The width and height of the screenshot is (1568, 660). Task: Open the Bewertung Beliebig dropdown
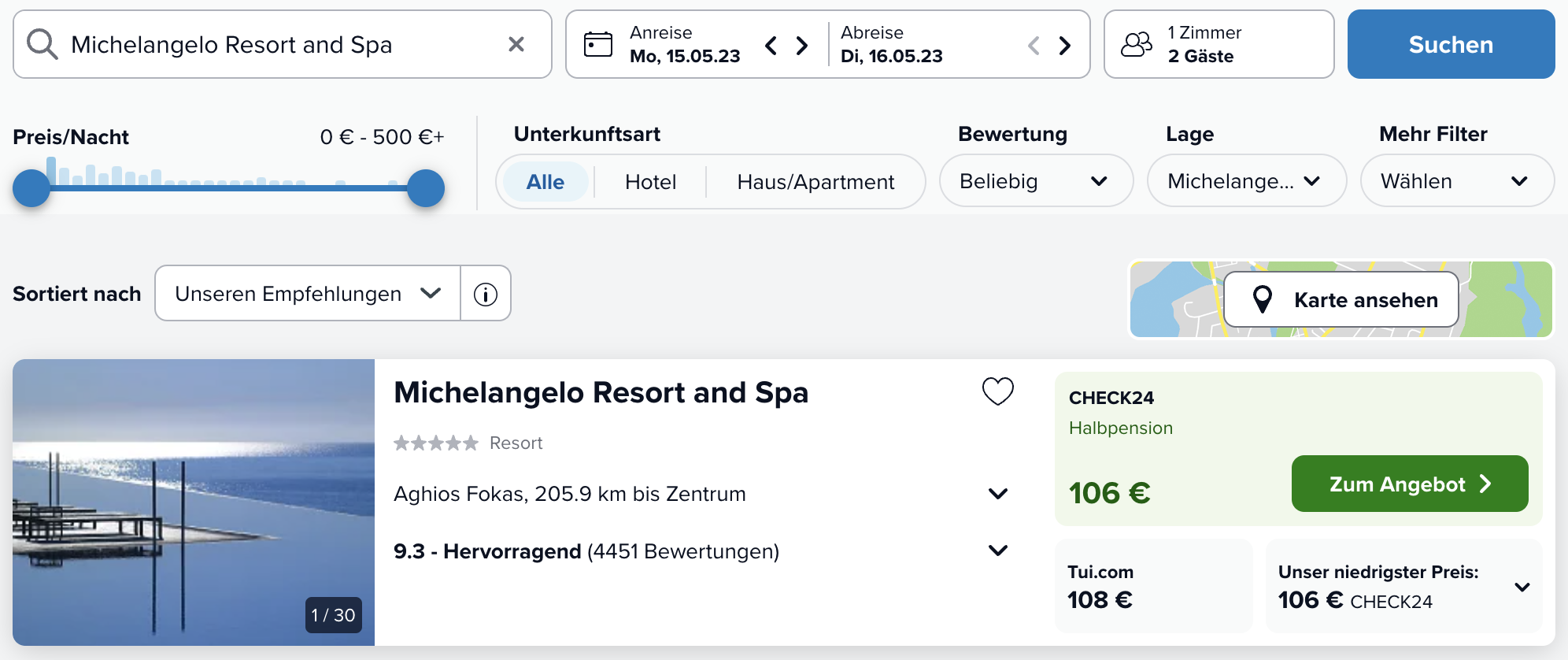(x=1036, y=181)
